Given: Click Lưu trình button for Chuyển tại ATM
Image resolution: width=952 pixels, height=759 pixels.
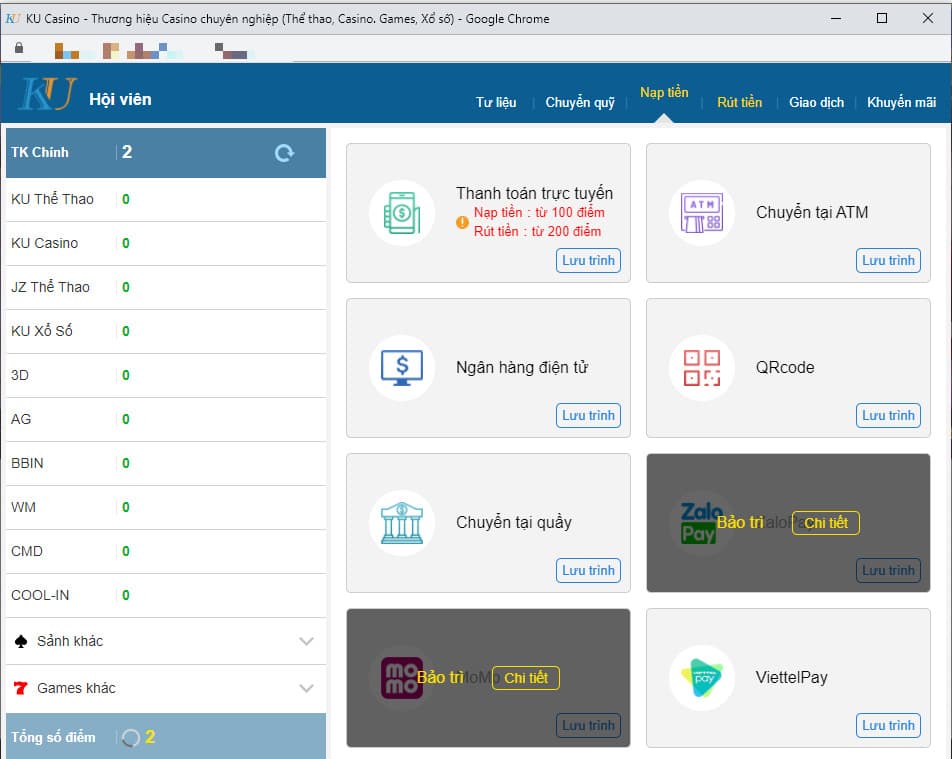Looking at the screenshot, I should coord(888,260).
